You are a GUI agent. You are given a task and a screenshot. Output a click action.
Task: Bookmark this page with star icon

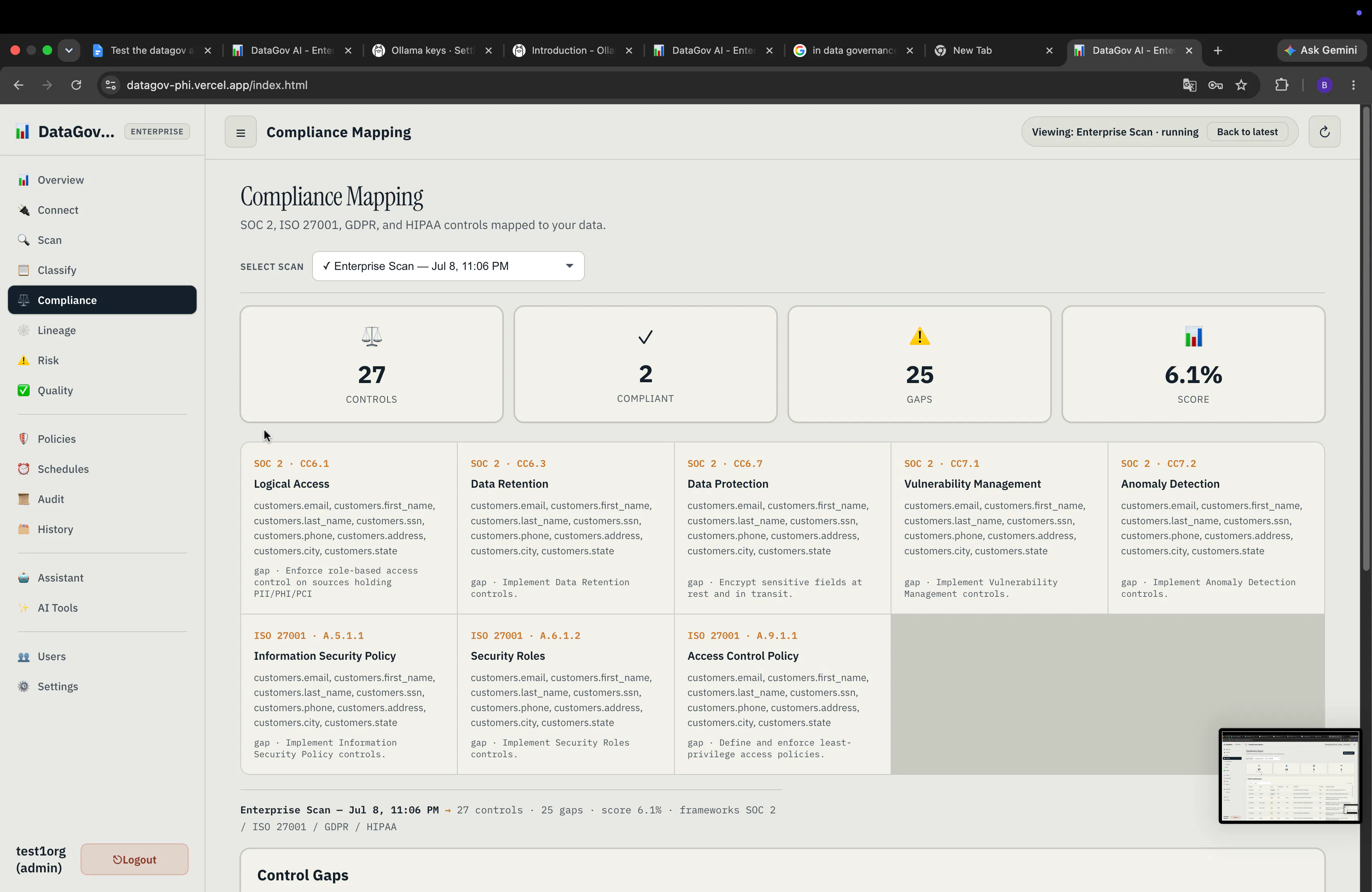tap(1241, 85)
